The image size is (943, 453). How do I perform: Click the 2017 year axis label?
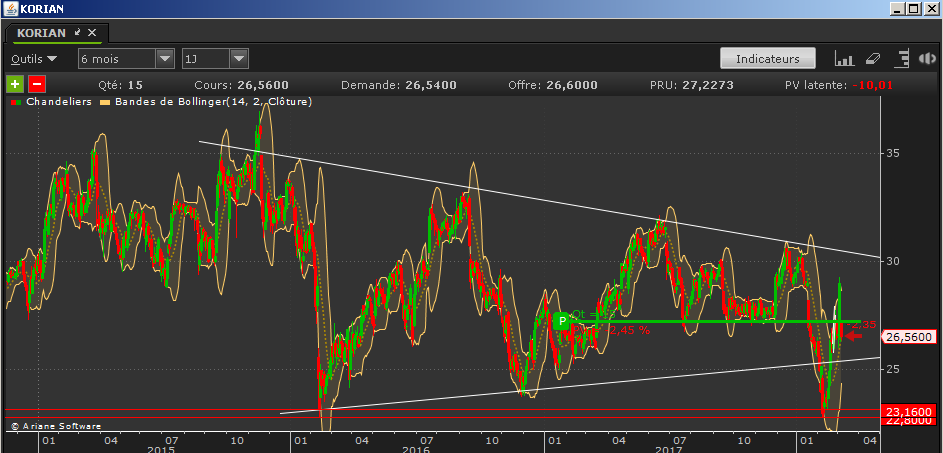coord(669,449)
